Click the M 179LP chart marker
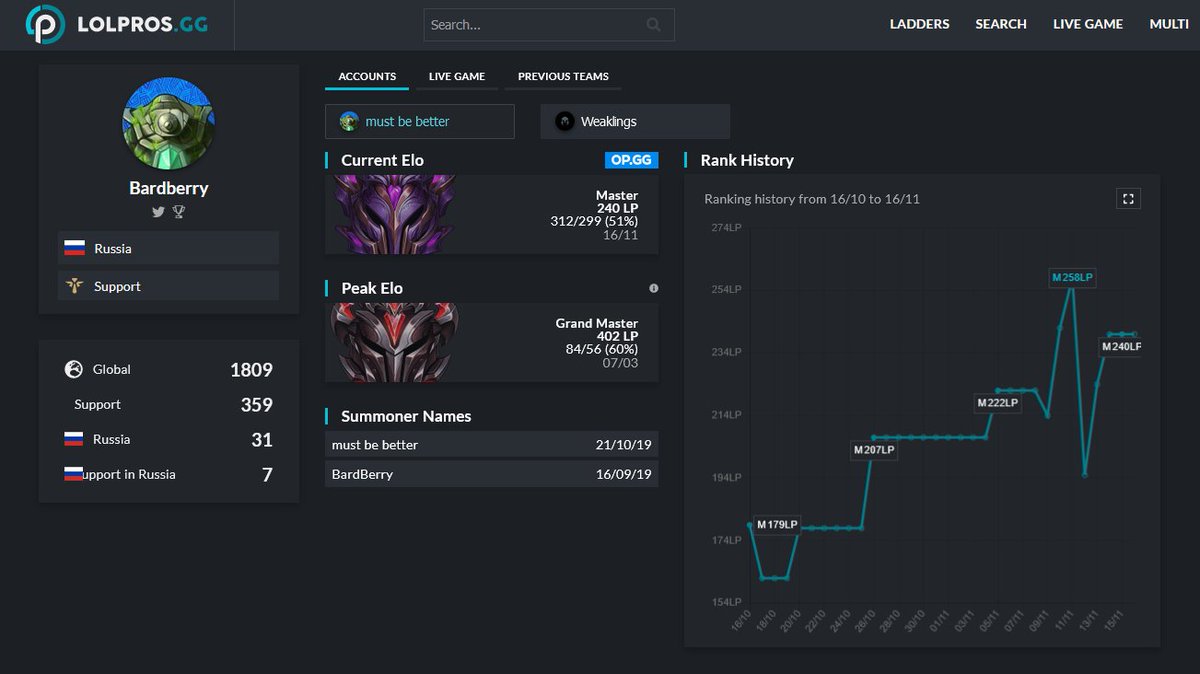This screenshot has height=674, width=1200. click(x=778, y=524)
